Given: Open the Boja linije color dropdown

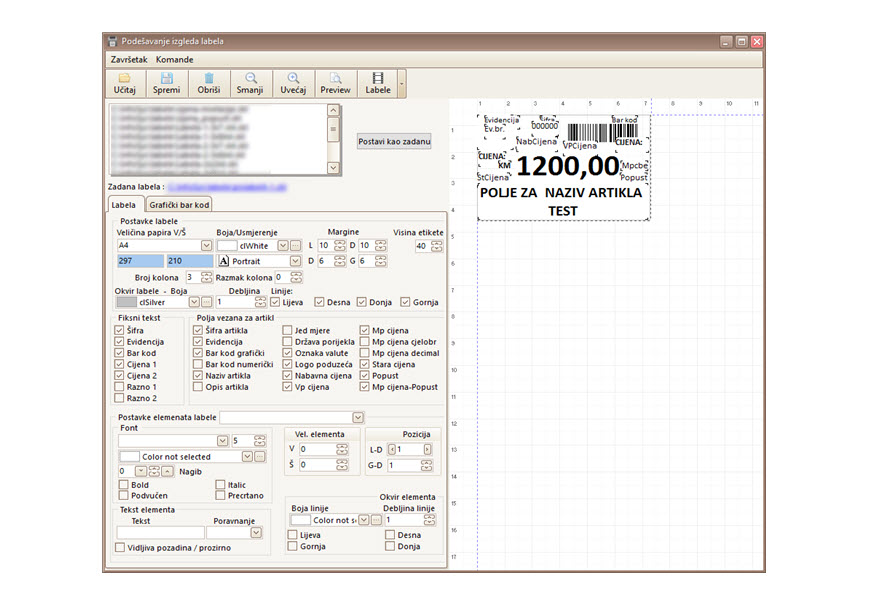Looking at the screenshot, I should (363, 520).
